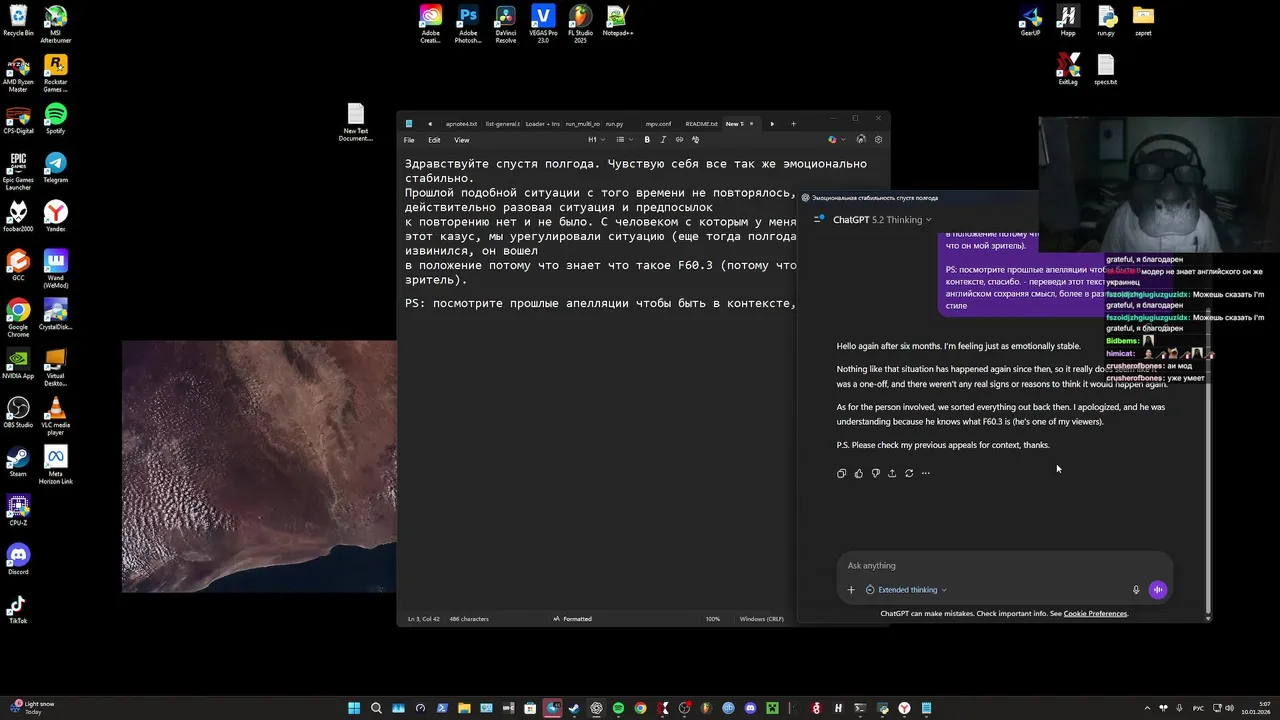Viewport: 1280px width, 720px height.
Task: Select the zapret folder on desktop
Action: click(1143, 20)
